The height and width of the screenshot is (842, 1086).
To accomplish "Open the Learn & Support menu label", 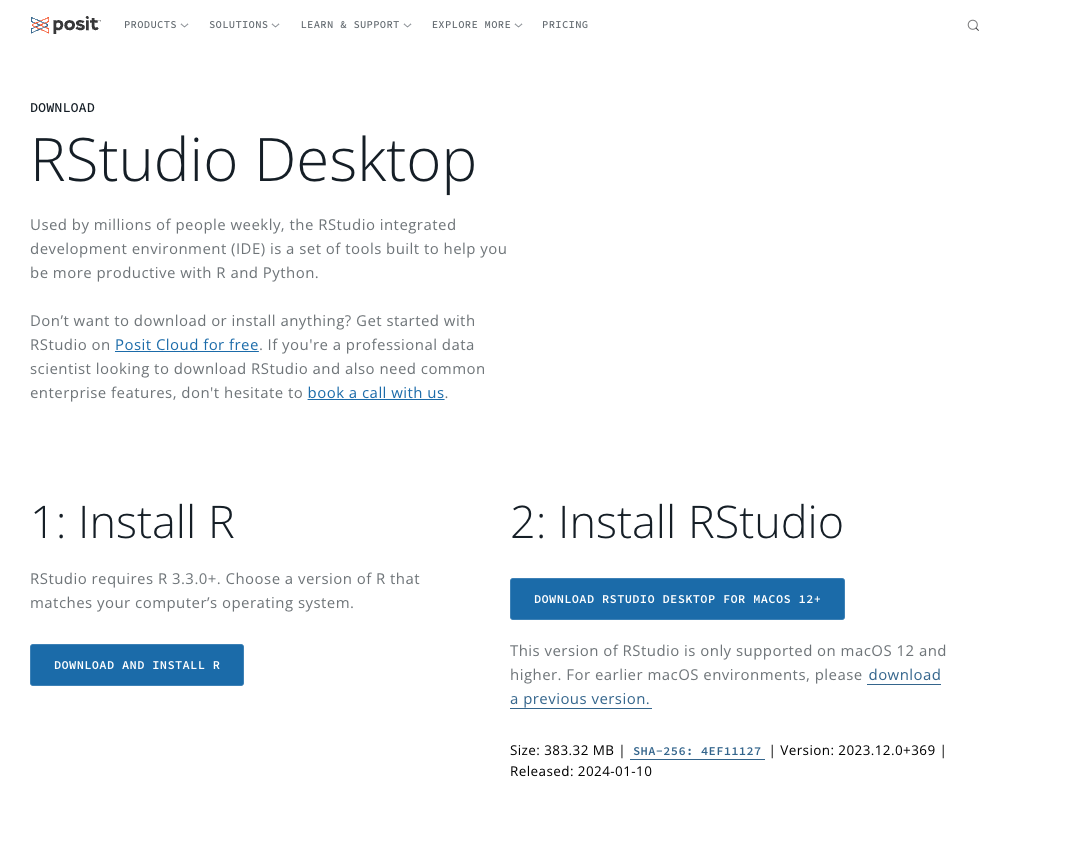I will tap(349, 25).
